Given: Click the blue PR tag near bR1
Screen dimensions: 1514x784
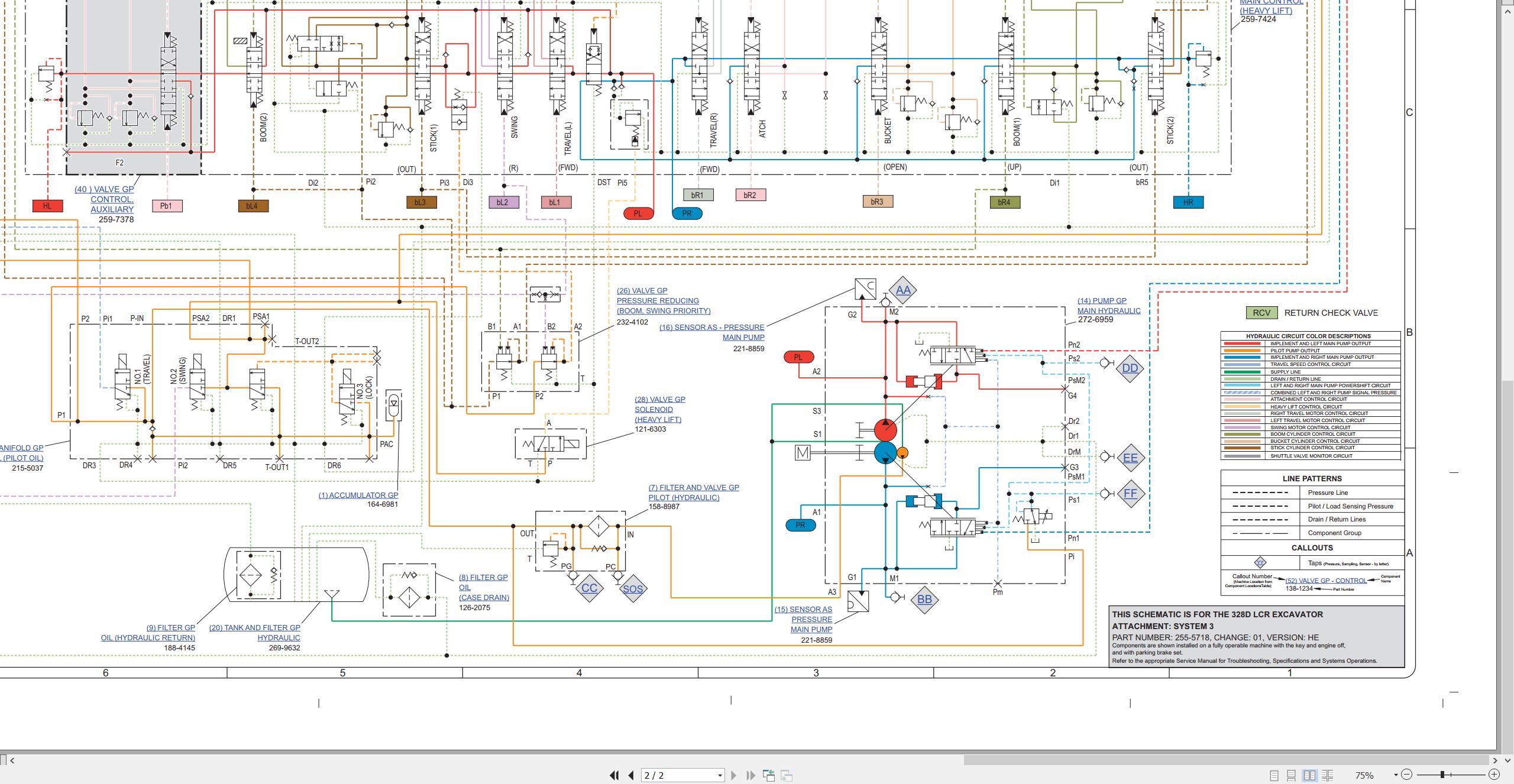Looking at the screenshot, I should point(687,213).
